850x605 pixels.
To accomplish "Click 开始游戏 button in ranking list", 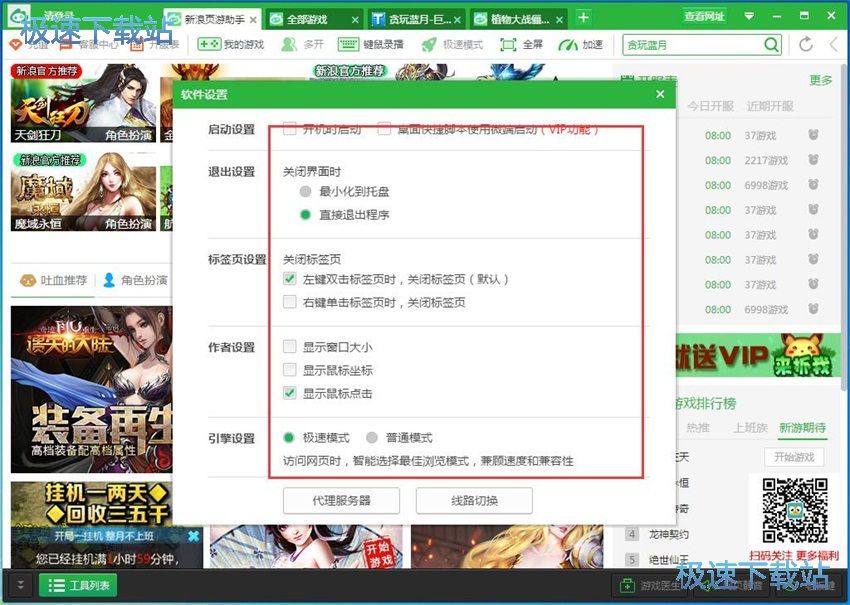I will (x=794, y=457).
